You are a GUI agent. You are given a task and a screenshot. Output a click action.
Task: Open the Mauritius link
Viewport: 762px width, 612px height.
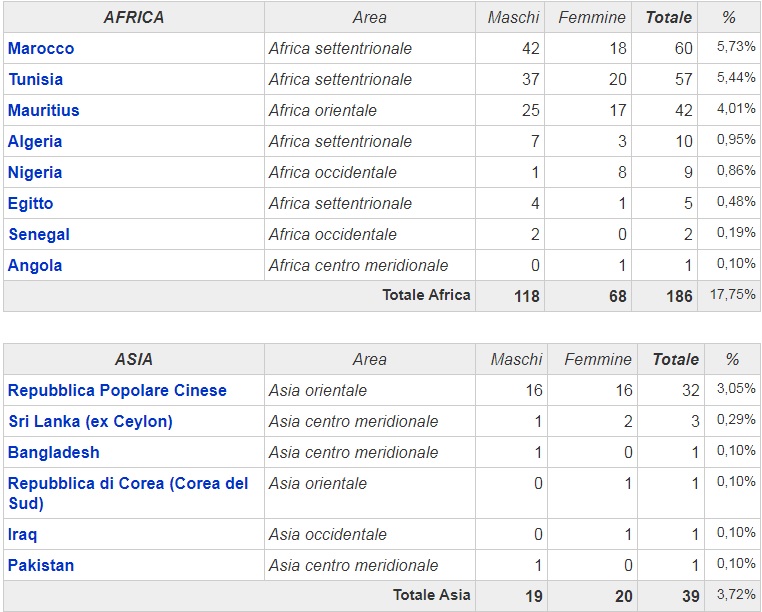(x=44, y=110)
